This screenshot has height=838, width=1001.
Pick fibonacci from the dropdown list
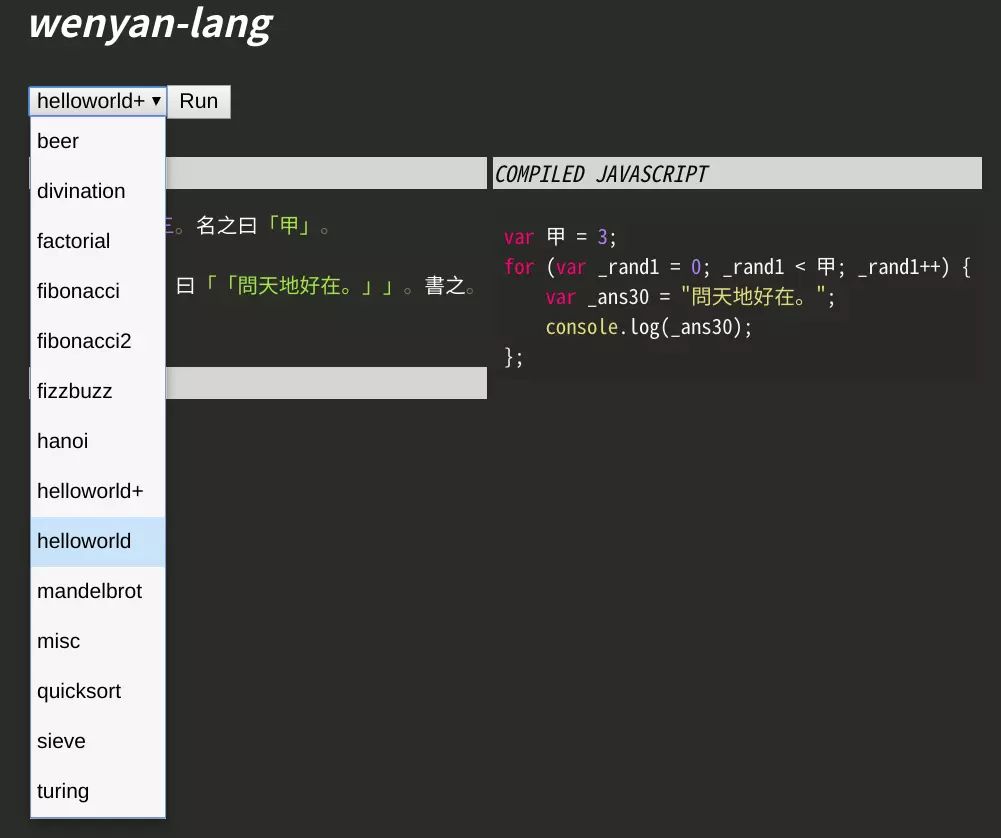tap(98, 291)
